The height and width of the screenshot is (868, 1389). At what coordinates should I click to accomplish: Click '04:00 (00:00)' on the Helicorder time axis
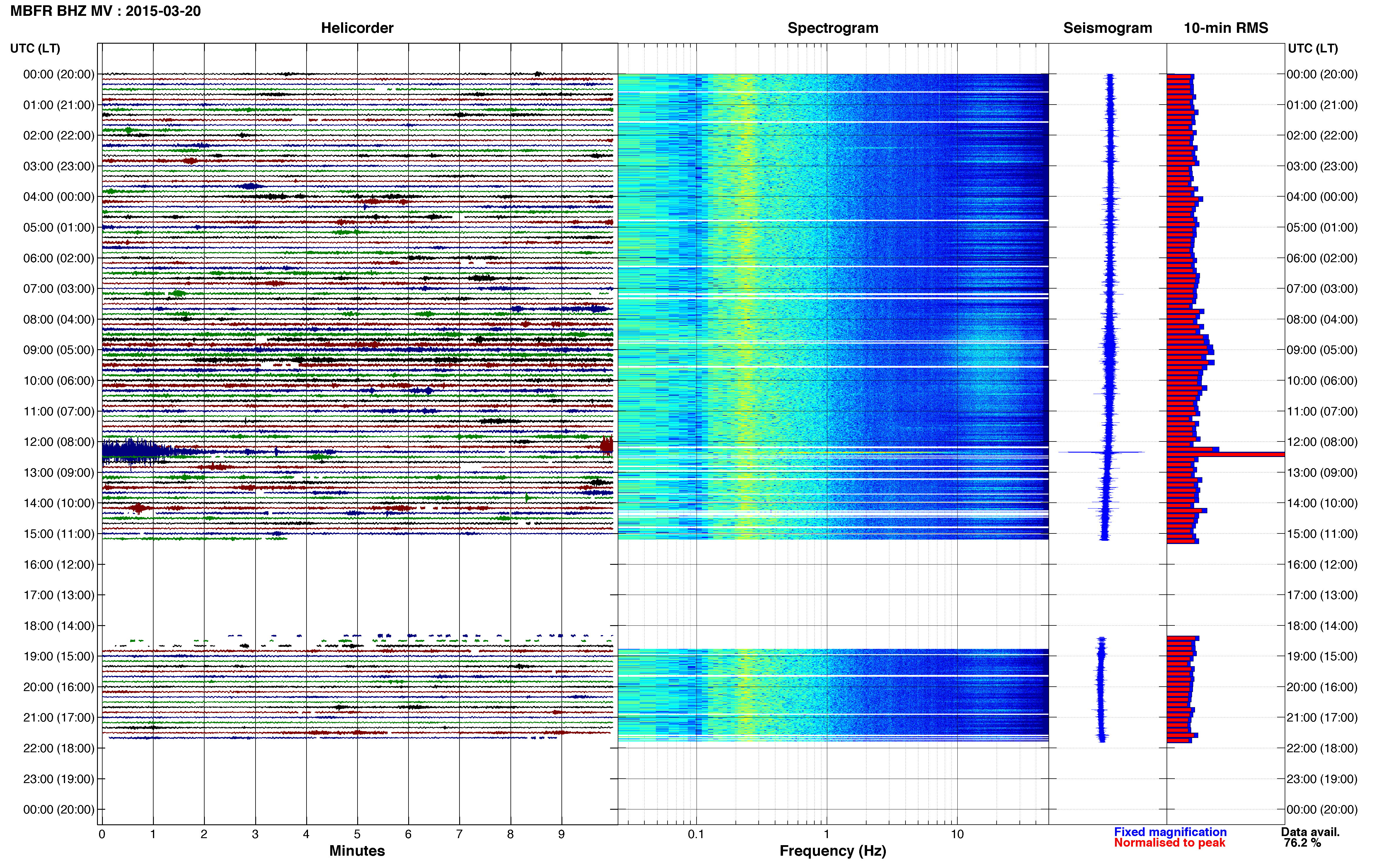point(59,197)
